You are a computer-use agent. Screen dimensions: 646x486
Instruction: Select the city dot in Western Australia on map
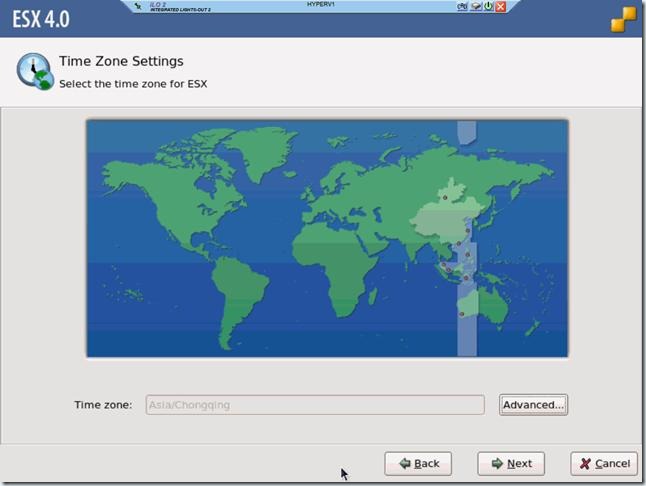click(462, 314)
